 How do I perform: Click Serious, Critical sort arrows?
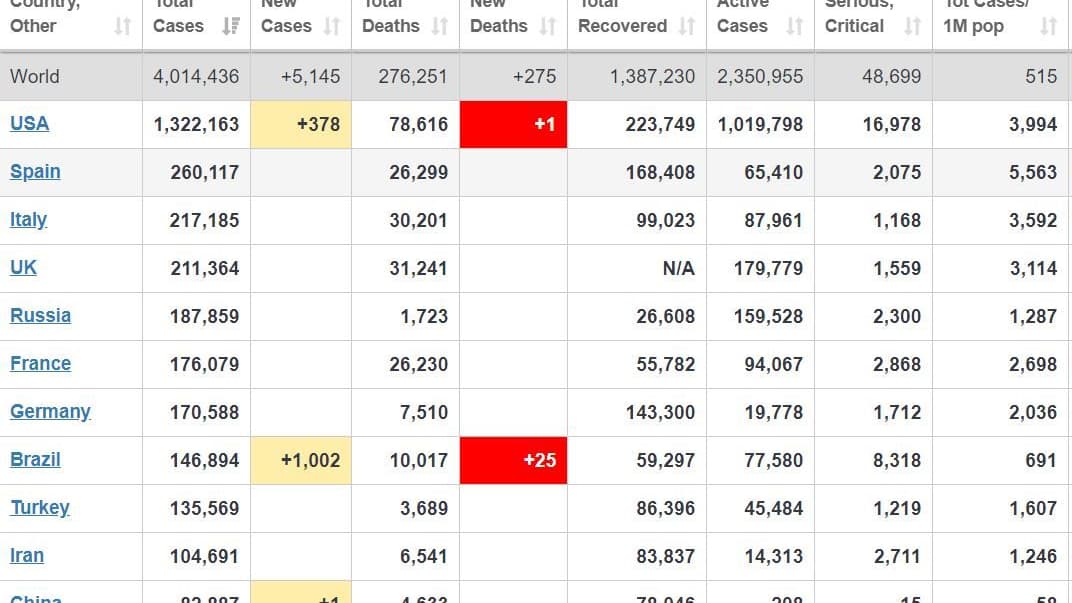(x=912, y=27)
